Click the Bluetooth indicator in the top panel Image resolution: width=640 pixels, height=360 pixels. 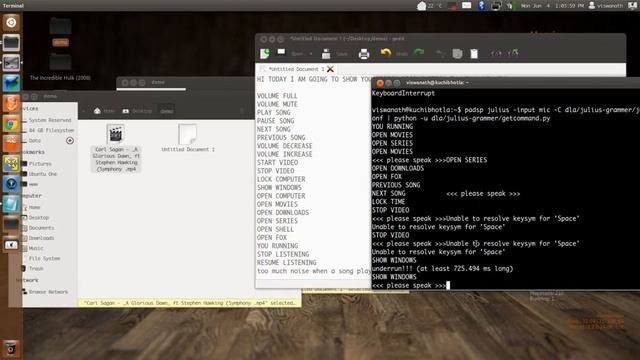point(482,5)
